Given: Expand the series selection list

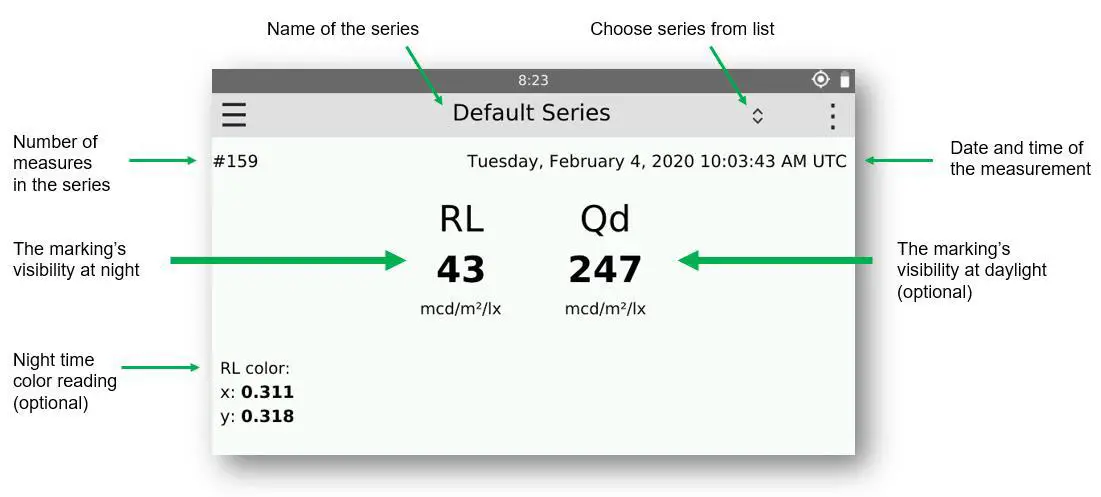Looking at the screenshot, I should pyautogui.click(x=757, y=116).
